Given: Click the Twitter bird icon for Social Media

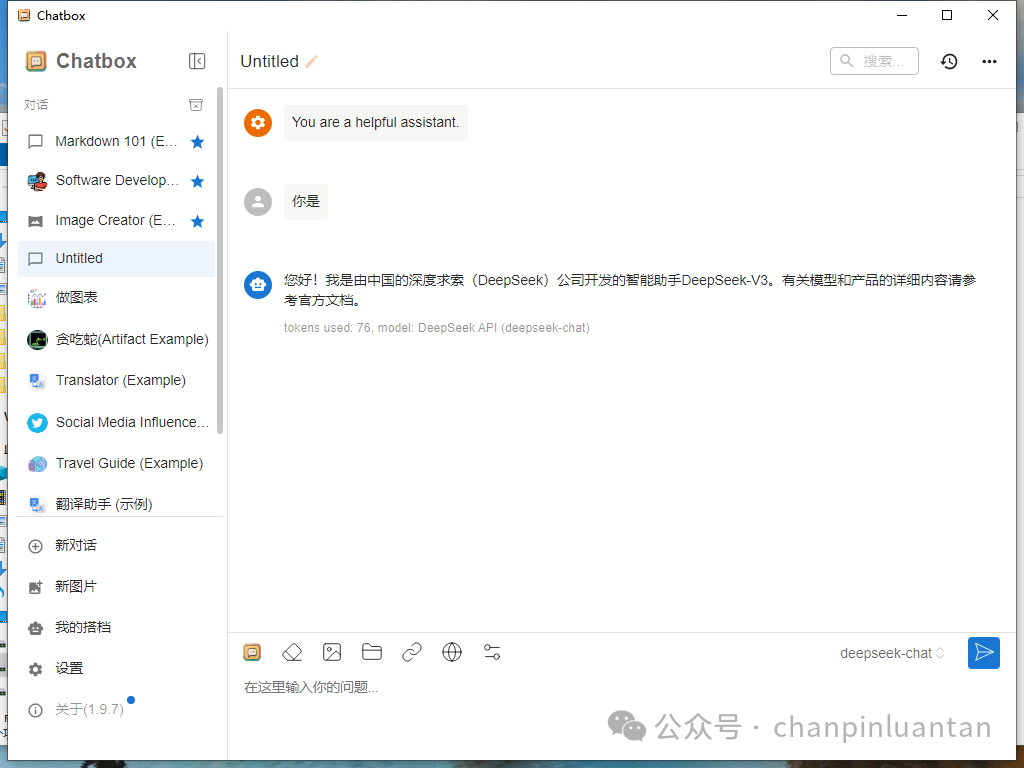Looking at the screenshot, I should point(37,423).
